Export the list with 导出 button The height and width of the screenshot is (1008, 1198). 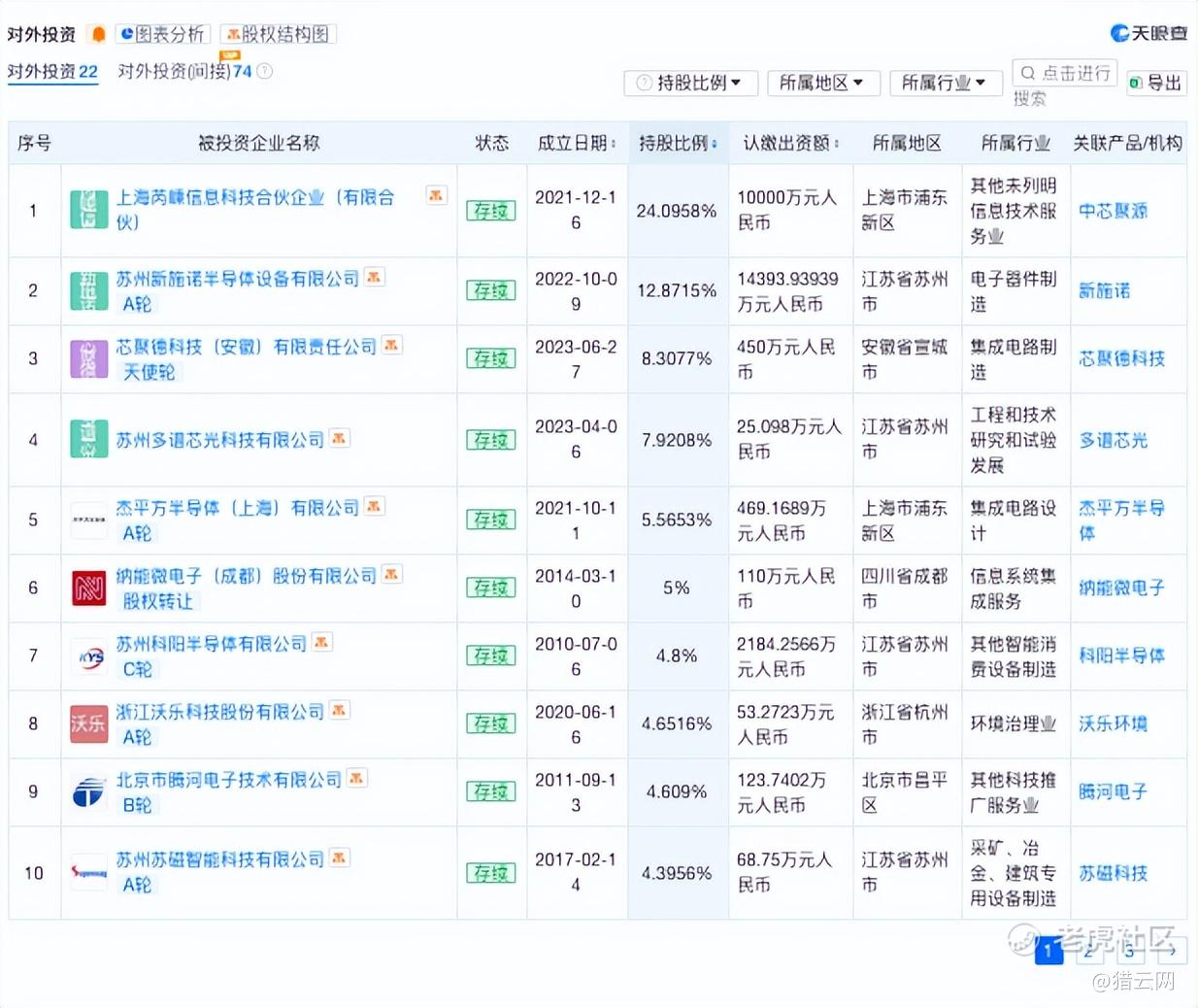[x=1156, y=84]
